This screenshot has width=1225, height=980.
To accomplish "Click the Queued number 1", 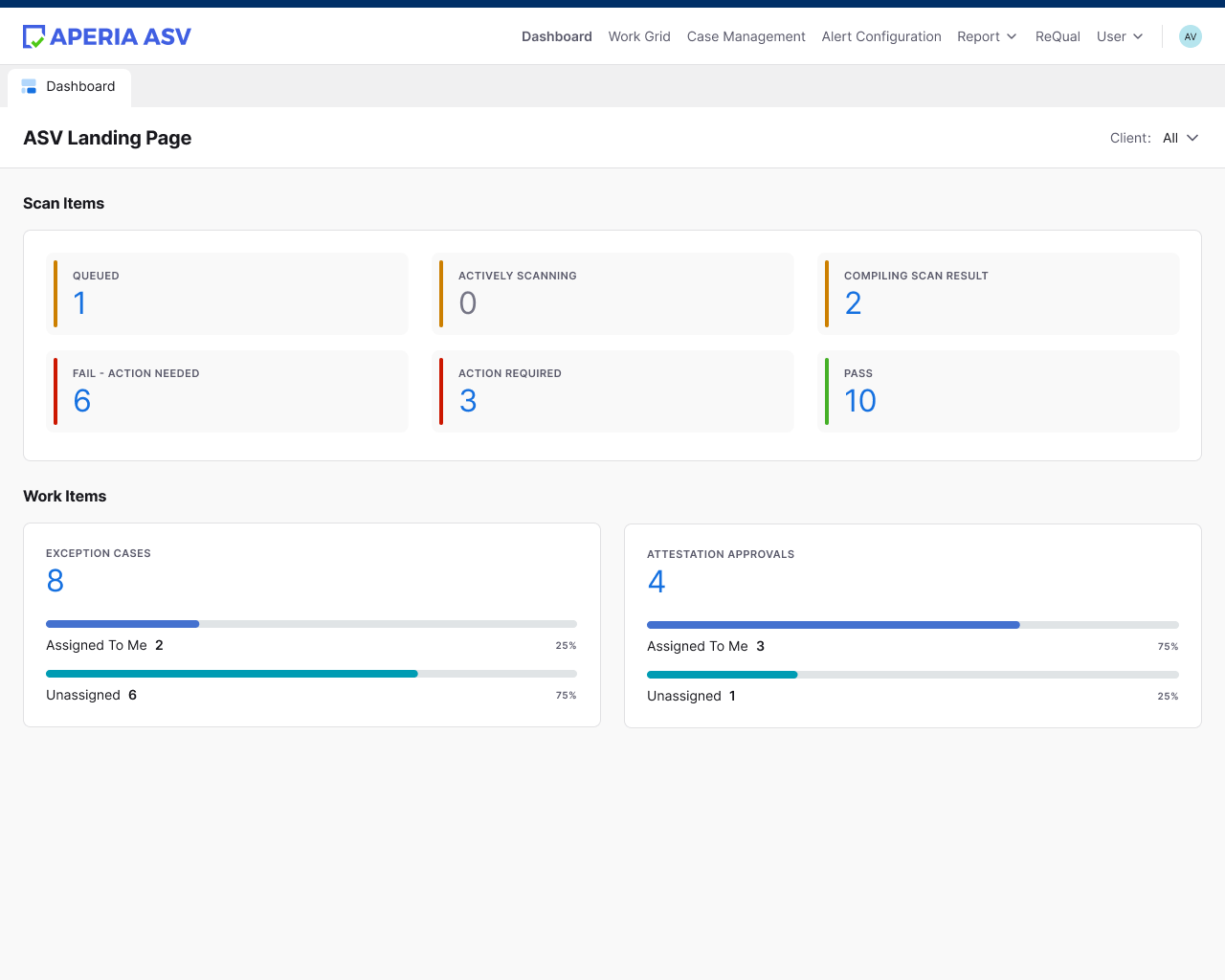I will 80,303.
